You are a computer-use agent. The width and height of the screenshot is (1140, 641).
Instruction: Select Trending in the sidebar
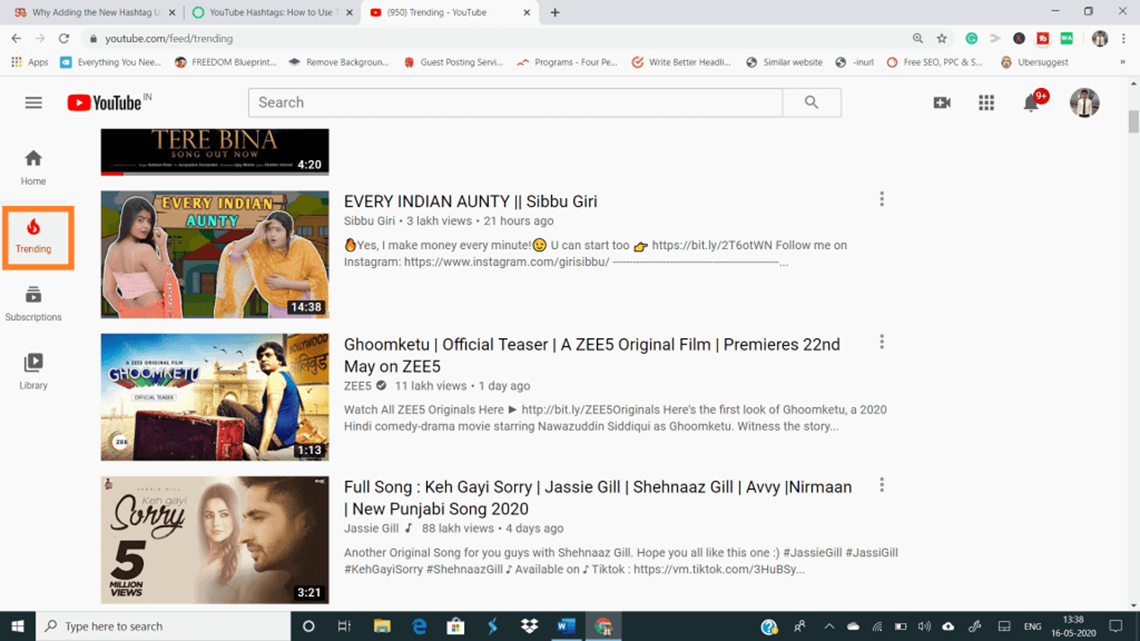[x=33, y=237]
